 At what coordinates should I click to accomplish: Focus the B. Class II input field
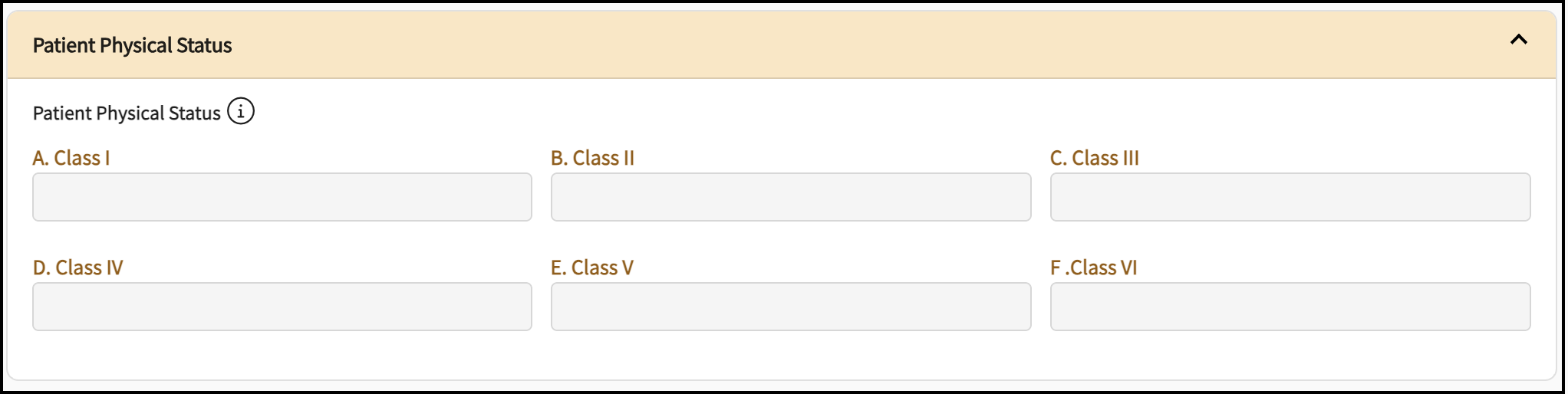point(790,197)
